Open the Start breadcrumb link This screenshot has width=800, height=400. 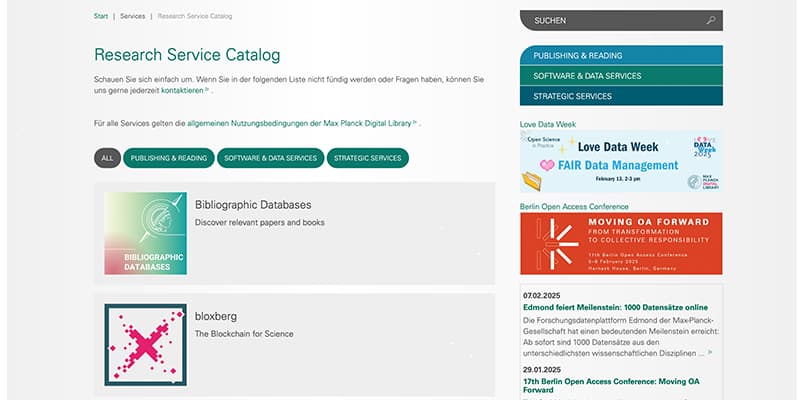101,16
